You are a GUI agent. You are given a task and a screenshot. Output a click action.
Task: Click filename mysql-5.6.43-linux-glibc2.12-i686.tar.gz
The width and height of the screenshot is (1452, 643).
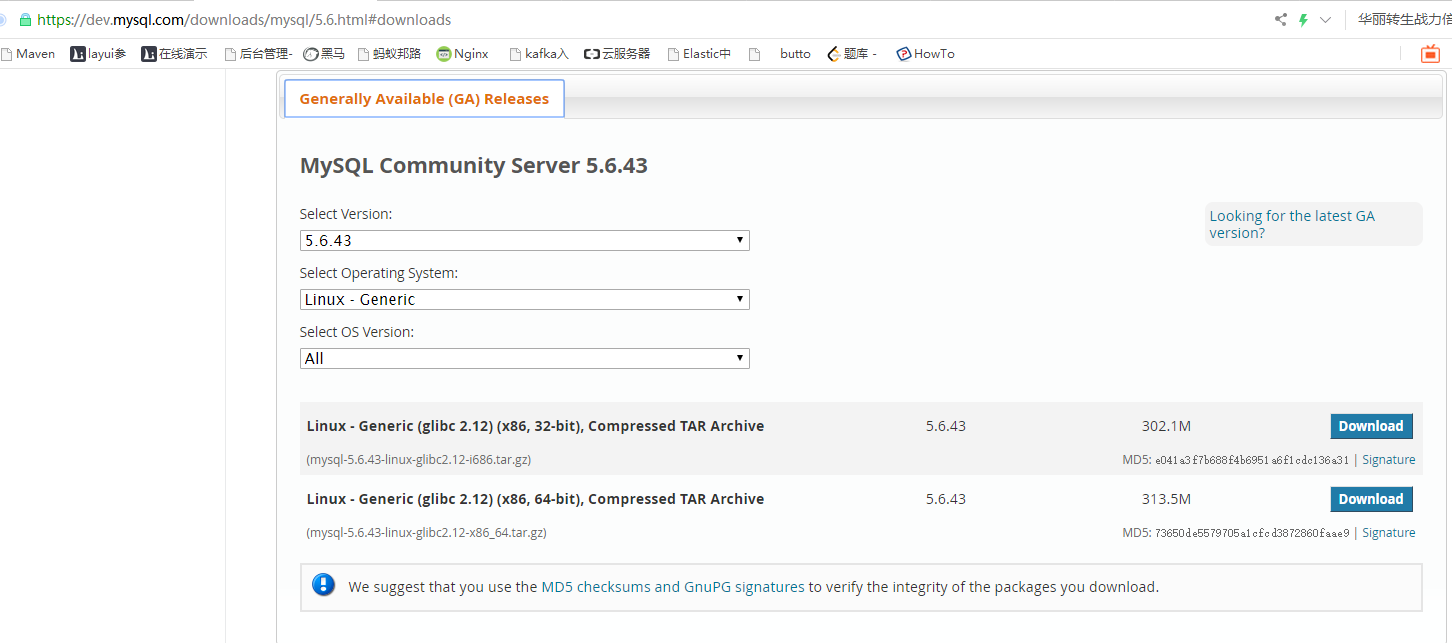(x=419, y=460)
